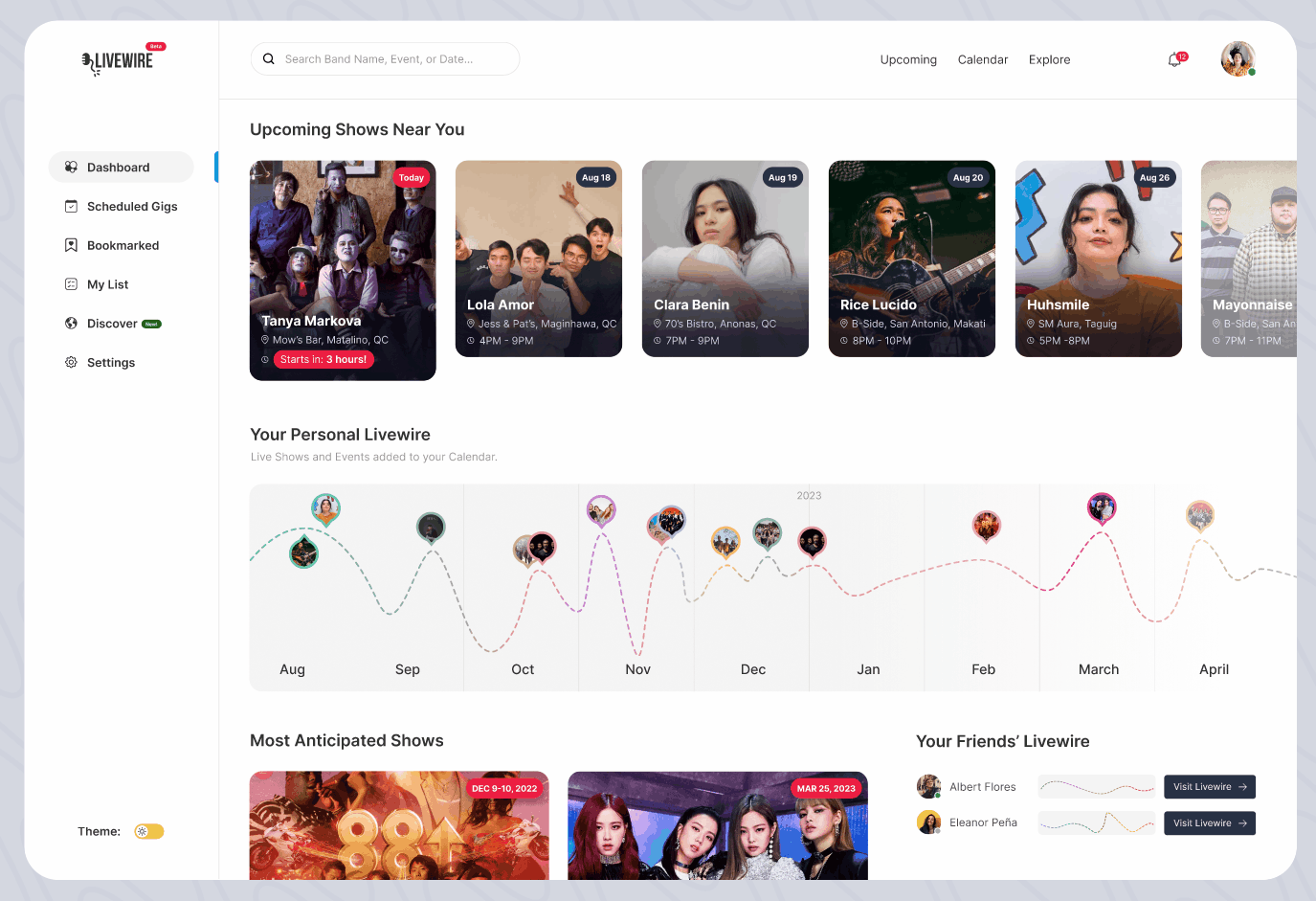Open the My List sidebar icon
The width and height of the screenshot is (1316, 901).
[71, 284]
